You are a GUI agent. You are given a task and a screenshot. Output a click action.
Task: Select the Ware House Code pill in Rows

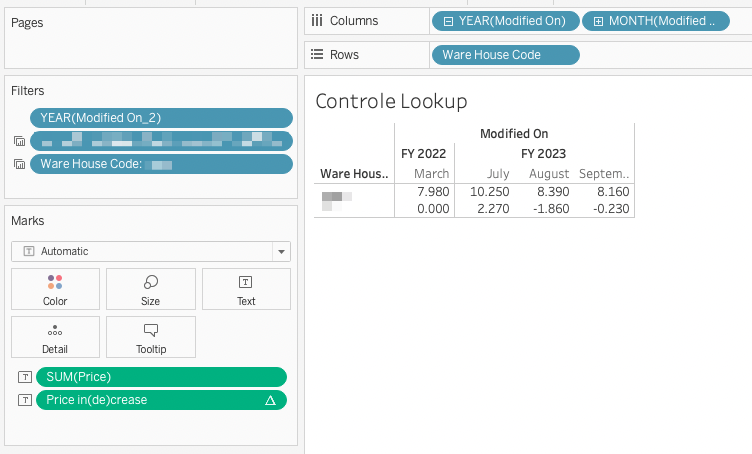[505, 55]
